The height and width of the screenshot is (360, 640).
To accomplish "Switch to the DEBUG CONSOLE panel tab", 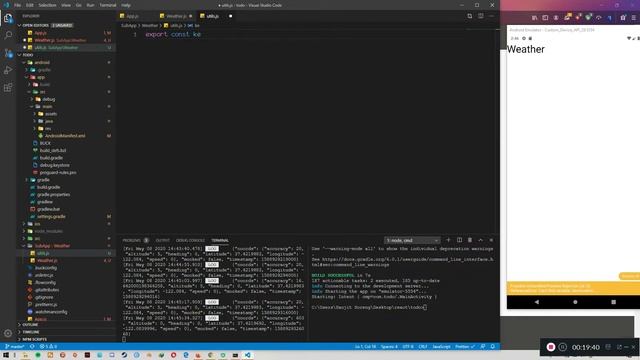I will (190, 240).
